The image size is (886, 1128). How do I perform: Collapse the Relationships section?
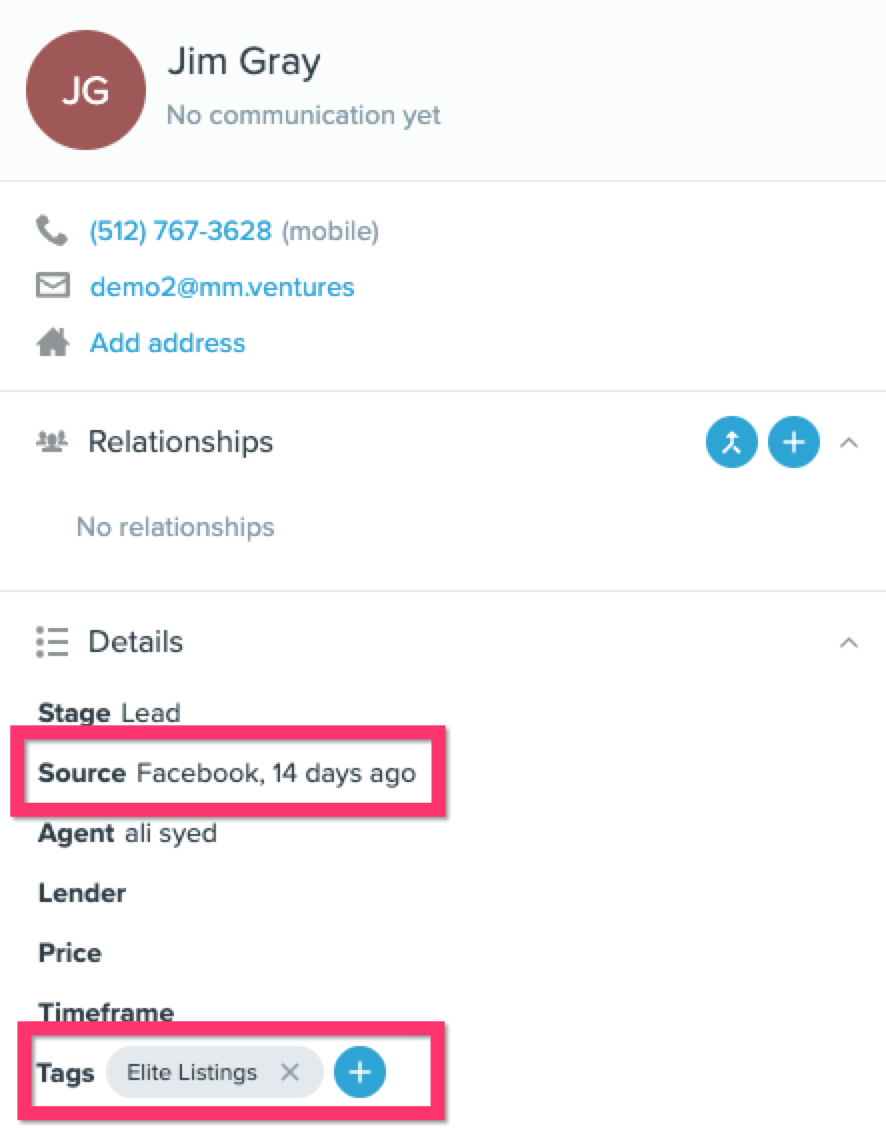pos(848,442)
